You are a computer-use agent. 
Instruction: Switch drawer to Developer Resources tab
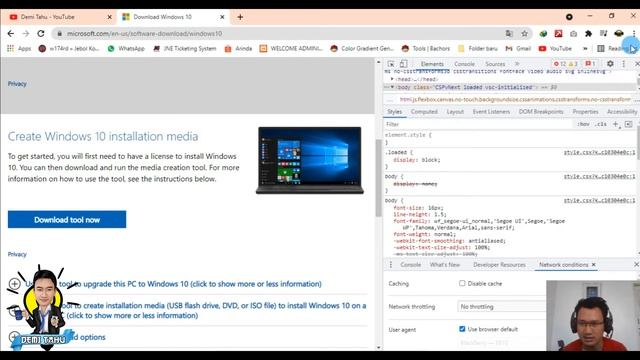point(499,264)
